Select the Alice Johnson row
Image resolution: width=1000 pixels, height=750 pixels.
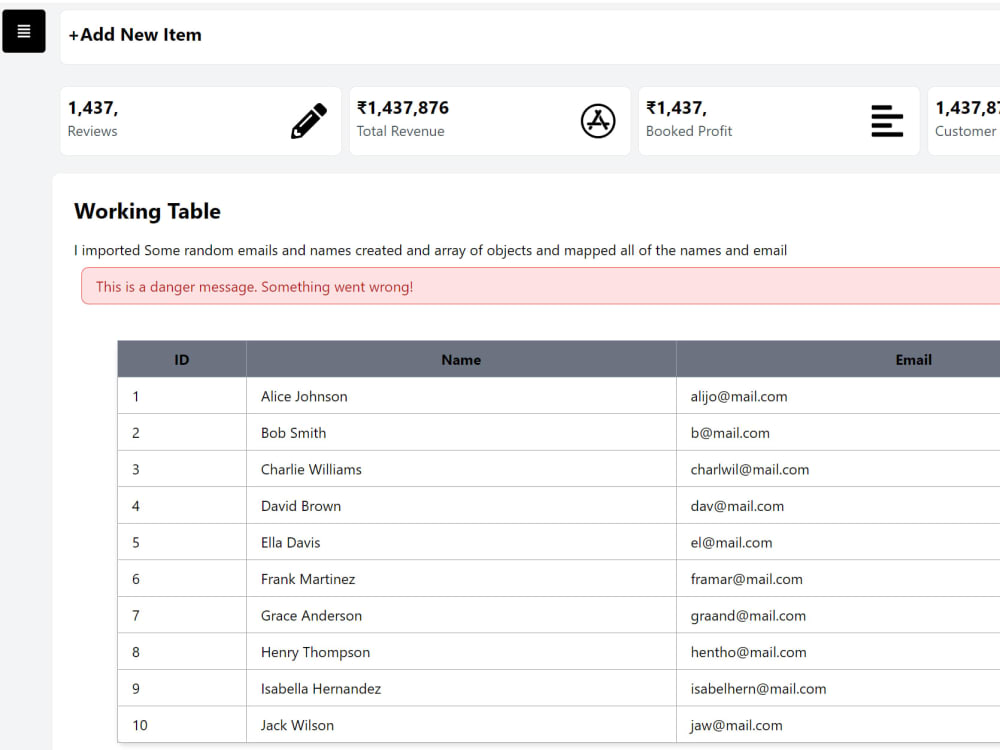[x=559, y=396]
